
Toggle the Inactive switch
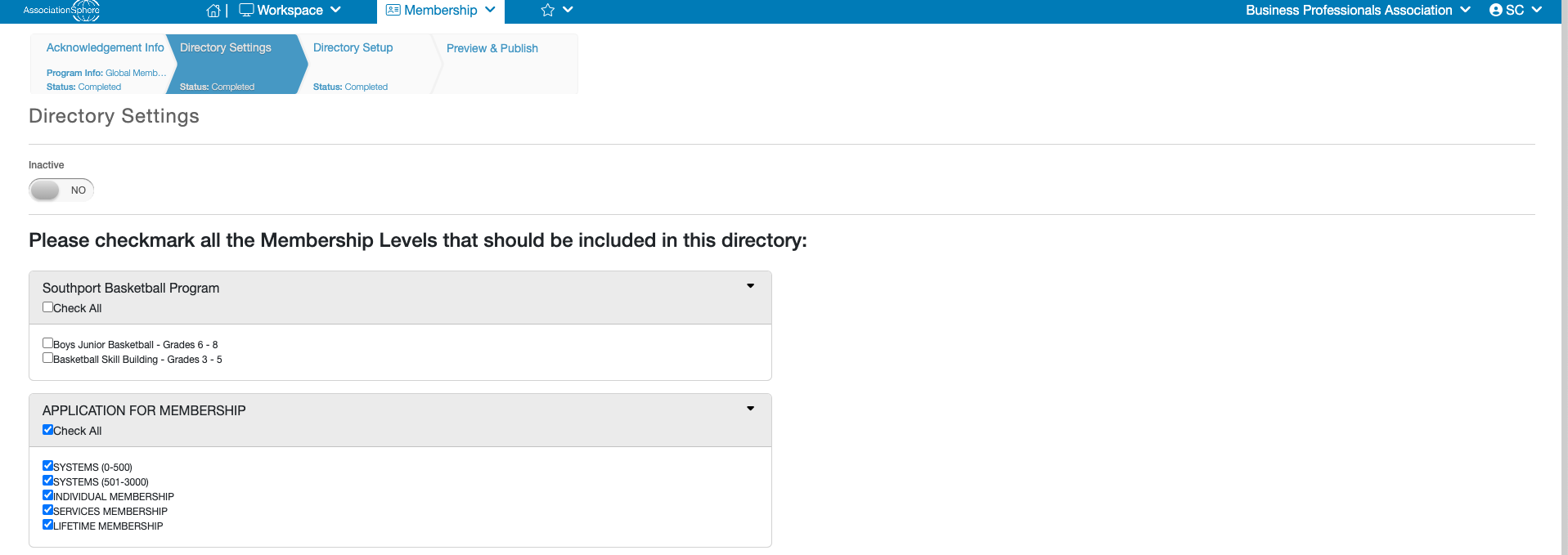click(x=61, y=190)
